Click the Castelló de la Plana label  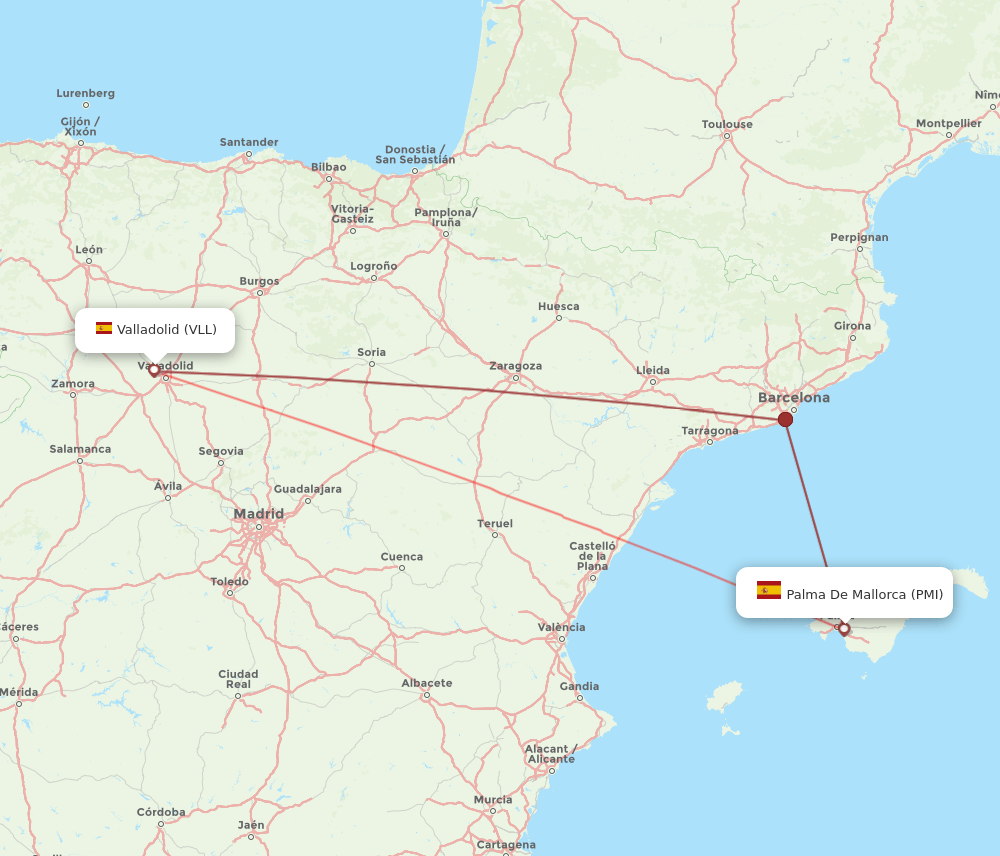tap(592, 556)
